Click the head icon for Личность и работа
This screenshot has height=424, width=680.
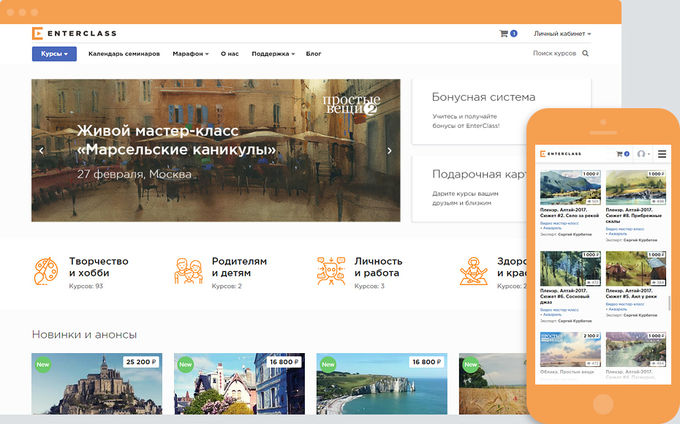click(331, 271)
